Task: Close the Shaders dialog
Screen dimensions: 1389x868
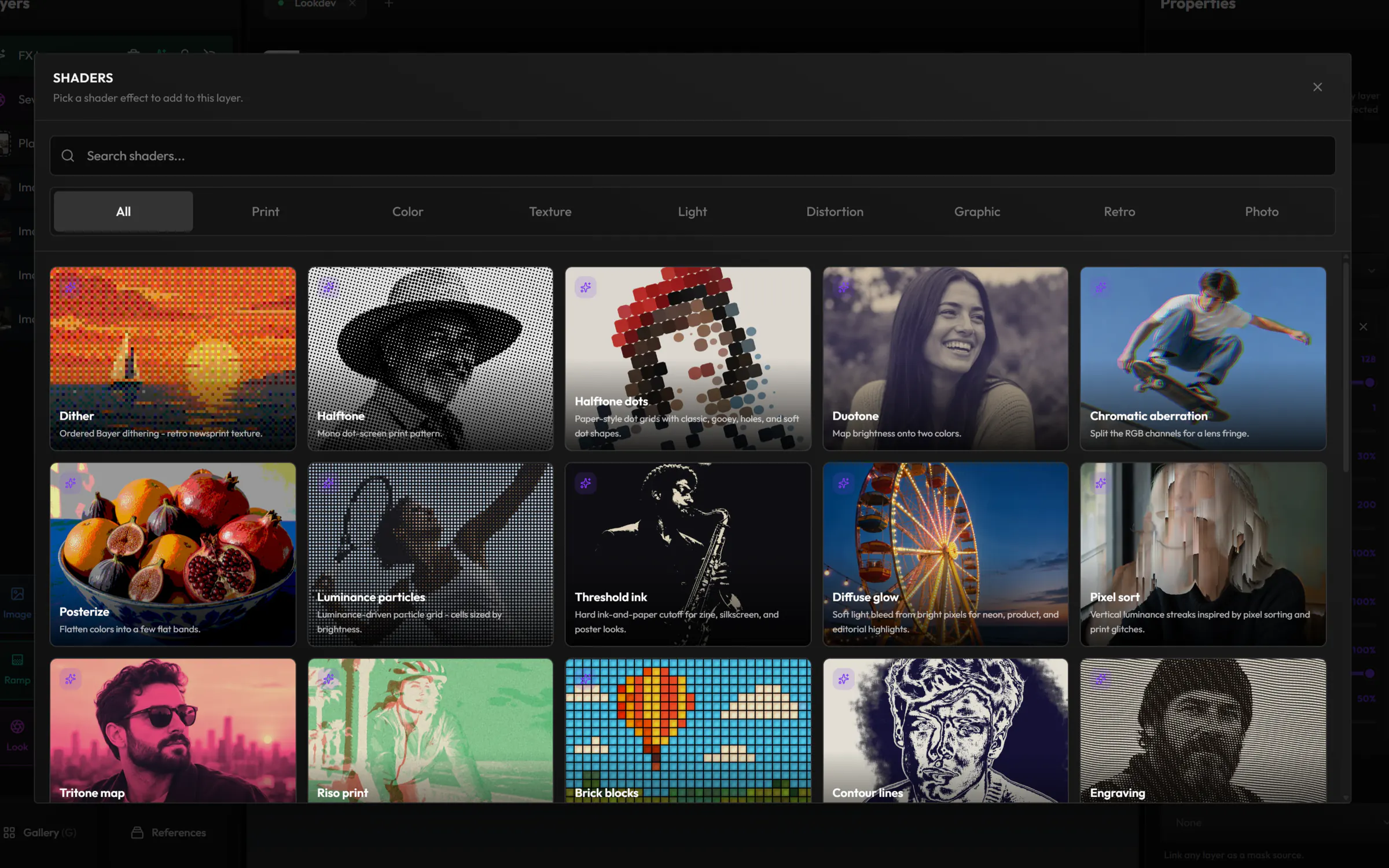Action: point(1318,87)
